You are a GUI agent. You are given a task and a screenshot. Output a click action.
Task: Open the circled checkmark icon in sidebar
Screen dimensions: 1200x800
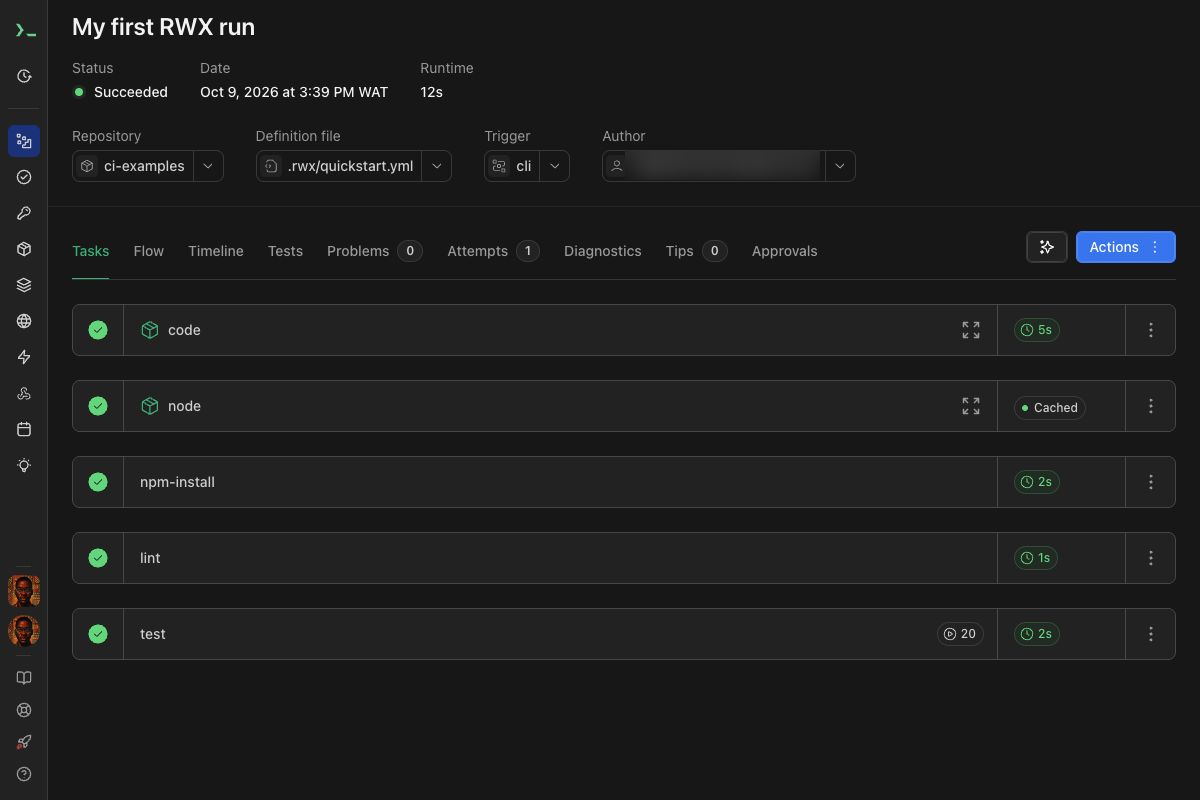tap(24, 177)
